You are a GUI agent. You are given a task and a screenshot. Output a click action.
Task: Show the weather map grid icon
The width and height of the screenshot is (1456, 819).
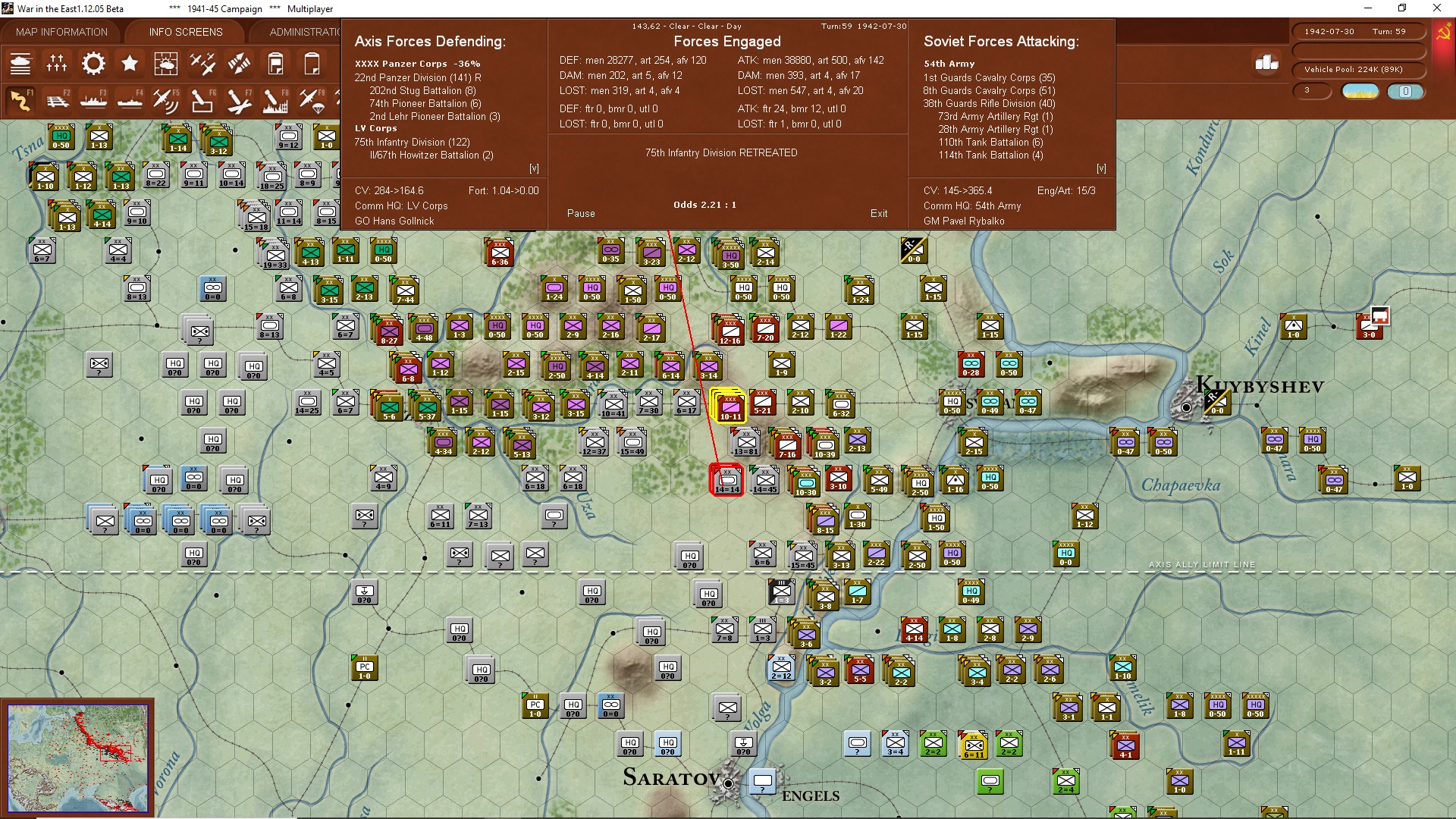[x=166, y=64]
